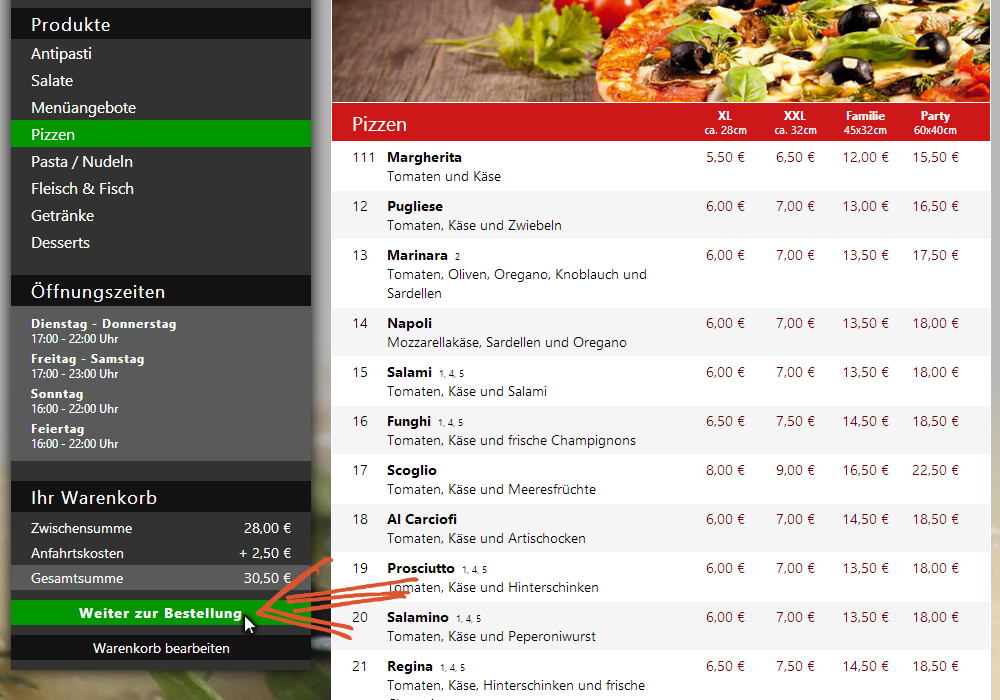Select Pugliese Party price 16,50 €
This screenshot has width=1000, height=700.
[936, 207]
